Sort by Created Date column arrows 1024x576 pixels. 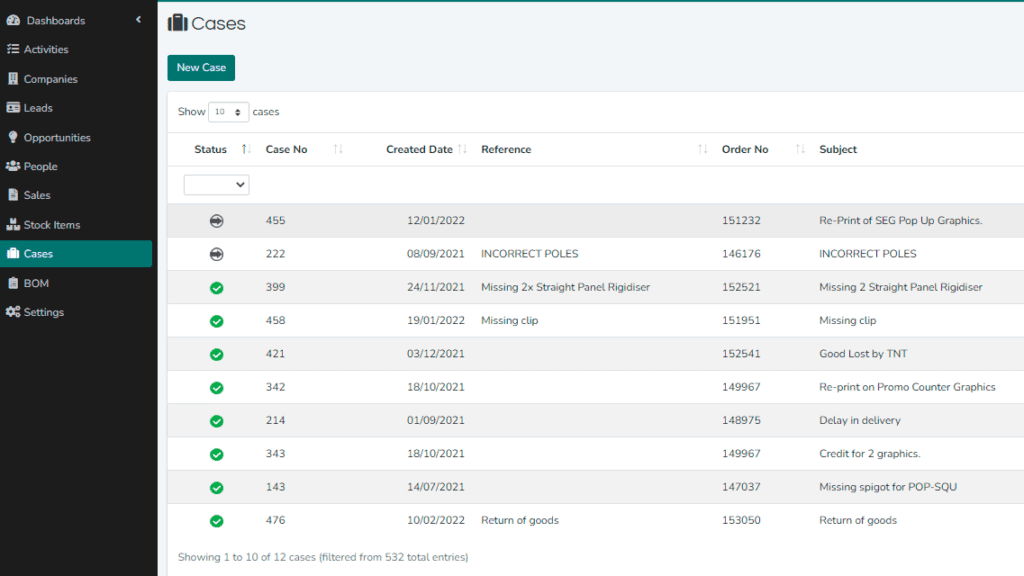(x=462, y=149)
